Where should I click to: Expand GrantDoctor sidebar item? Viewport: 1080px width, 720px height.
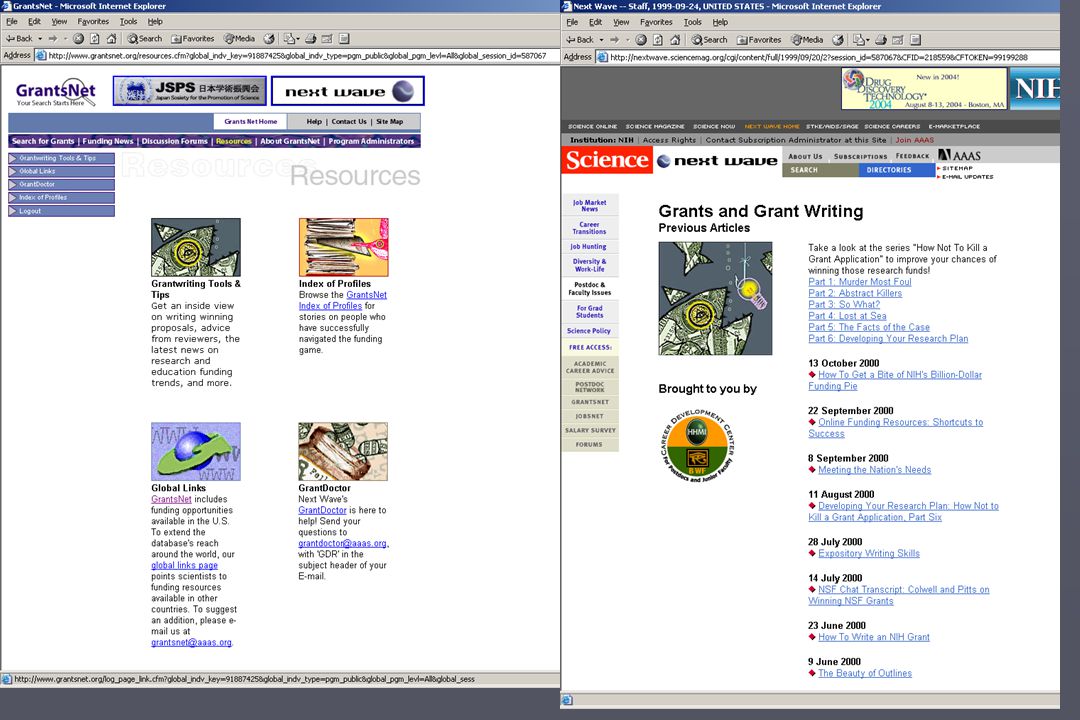(61, 184)
